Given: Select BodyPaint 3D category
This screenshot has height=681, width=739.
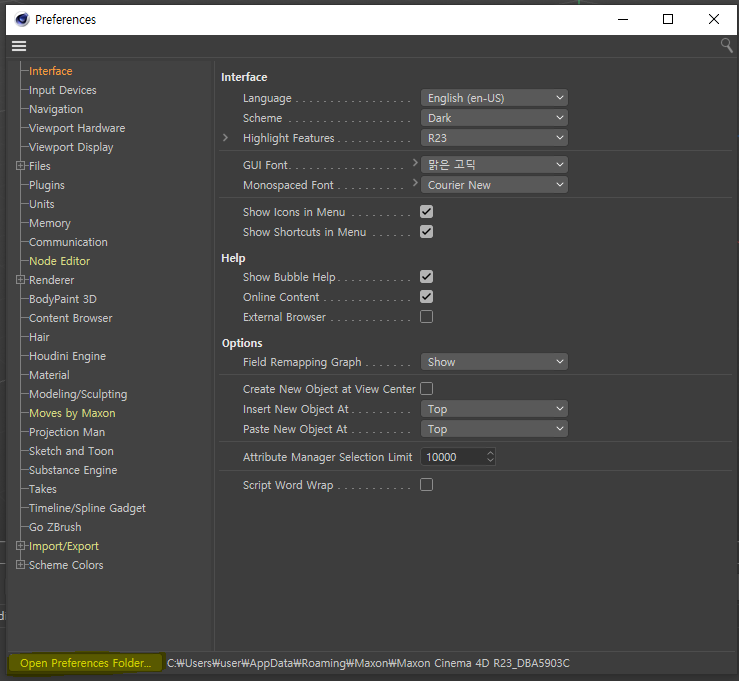Looking at the screenshot, I should (63, 299).
